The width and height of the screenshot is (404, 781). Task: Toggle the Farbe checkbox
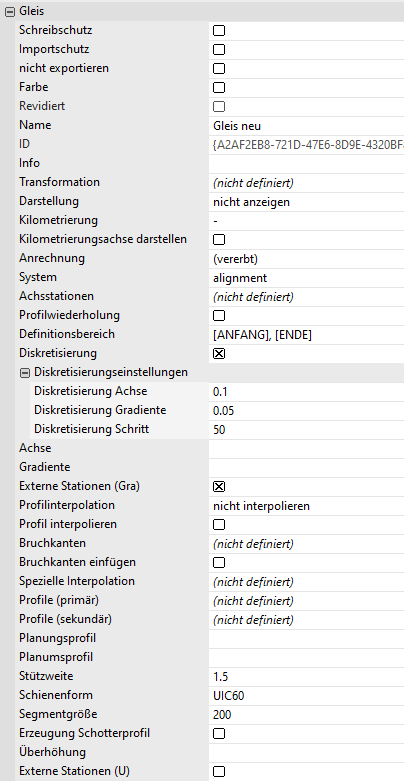click(219, 88)
